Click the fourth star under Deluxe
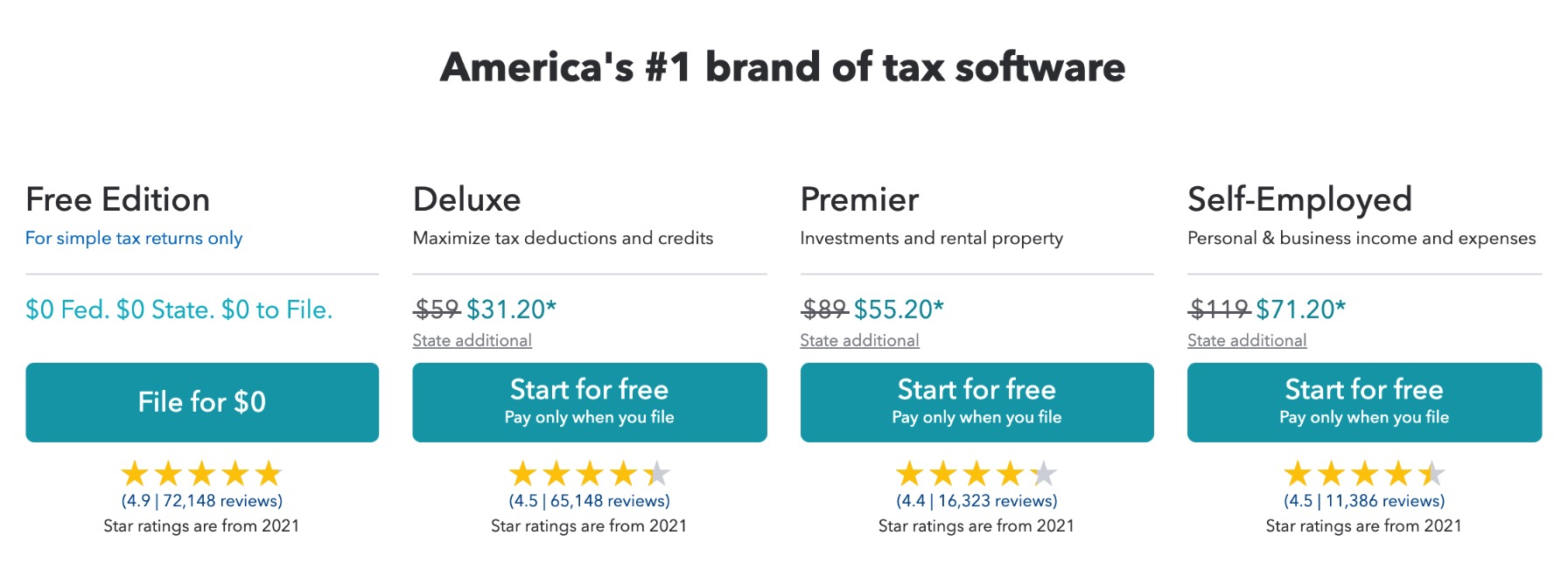The height and width of the screenshot is (570, 1568). (x=623, y=474)
